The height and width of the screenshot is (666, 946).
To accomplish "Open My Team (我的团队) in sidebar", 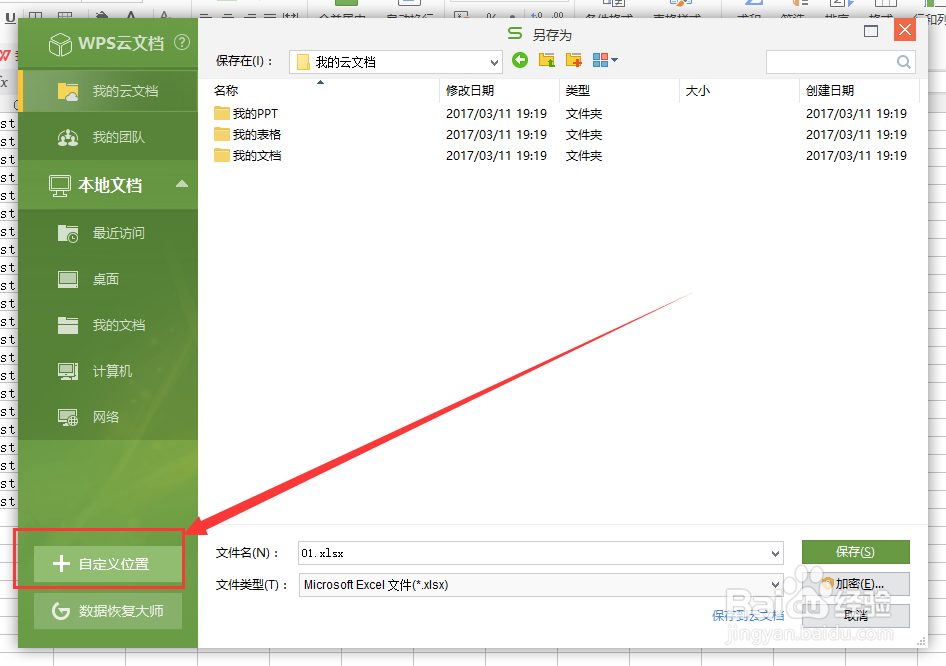I will 109,138.
